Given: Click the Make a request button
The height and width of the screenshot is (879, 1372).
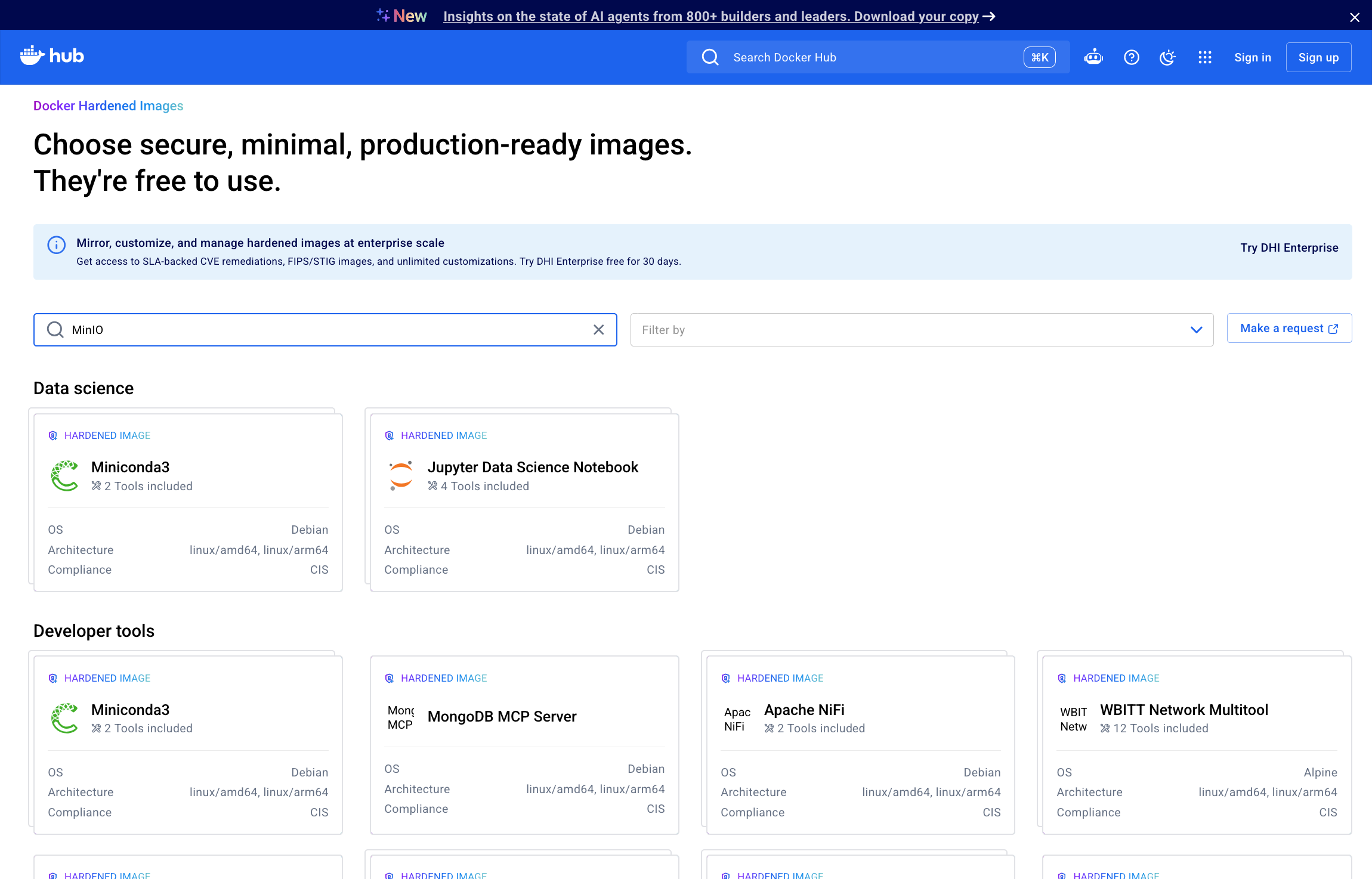Looking at the screenshot, I should tap(1290, 328).
